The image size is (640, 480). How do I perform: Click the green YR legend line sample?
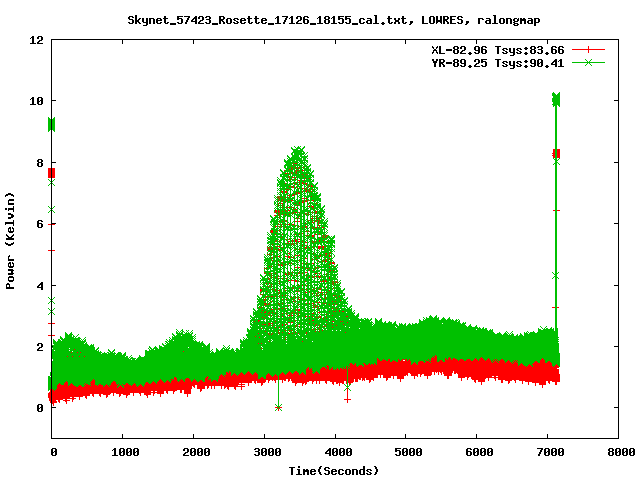point(588,62)
